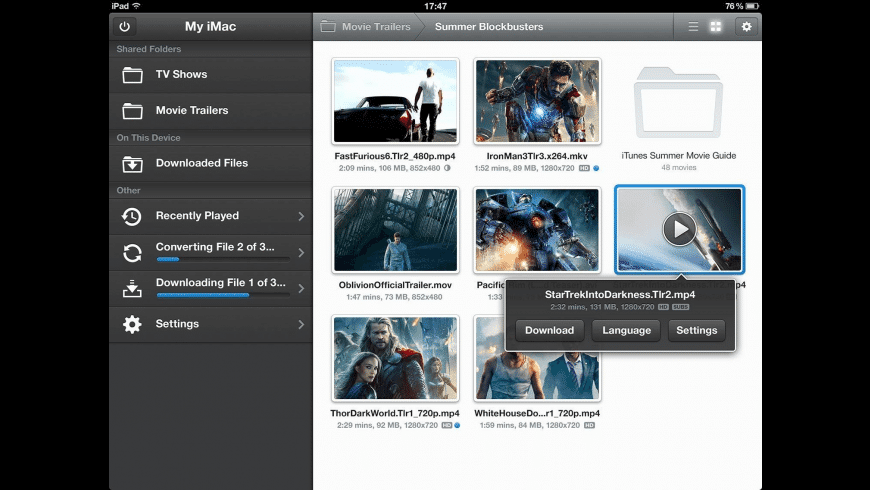The height and width of the screenshot is (490, 870).
Task: Select Movie Trailers in sidebar
Action: pyautogui.click(x=211, y=111)
